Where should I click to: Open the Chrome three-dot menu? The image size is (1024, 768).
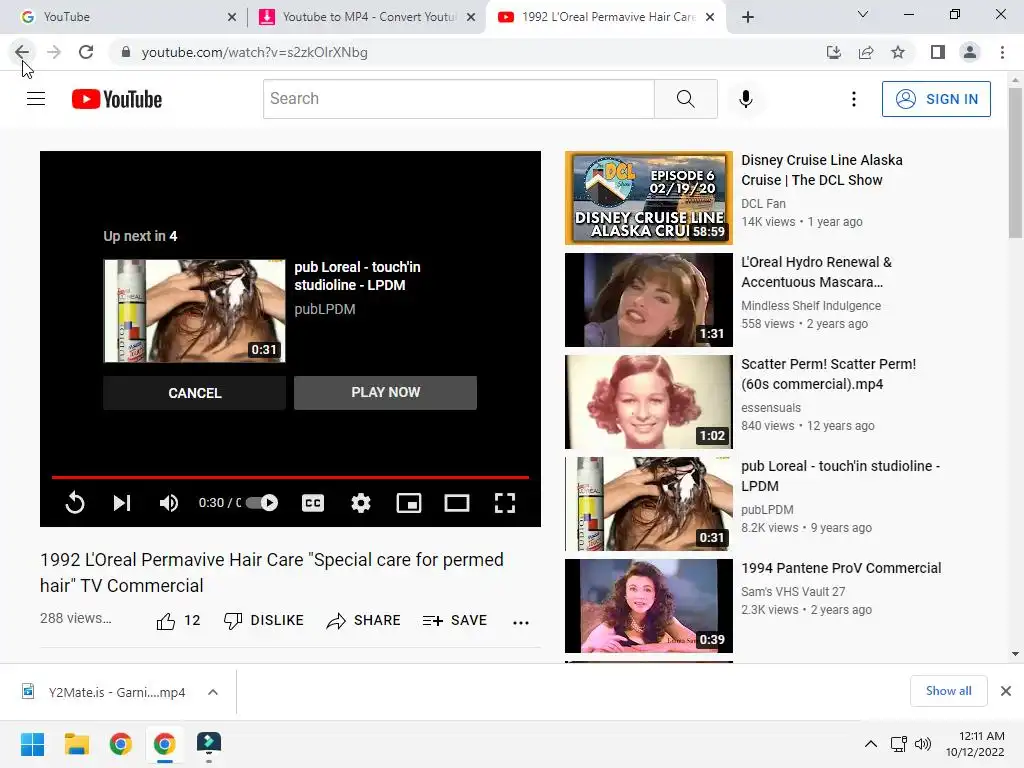point(1002,52)
